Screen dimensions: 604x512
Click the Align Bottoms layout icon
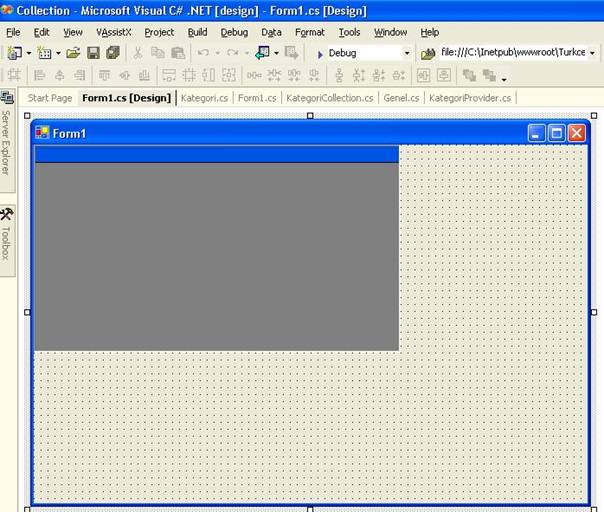pyautogui.click(x=144, y=75)
